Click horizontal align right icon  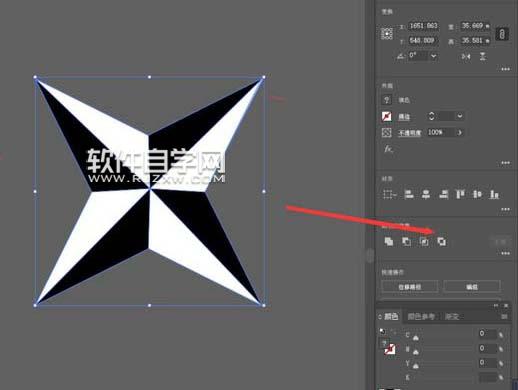444,194
